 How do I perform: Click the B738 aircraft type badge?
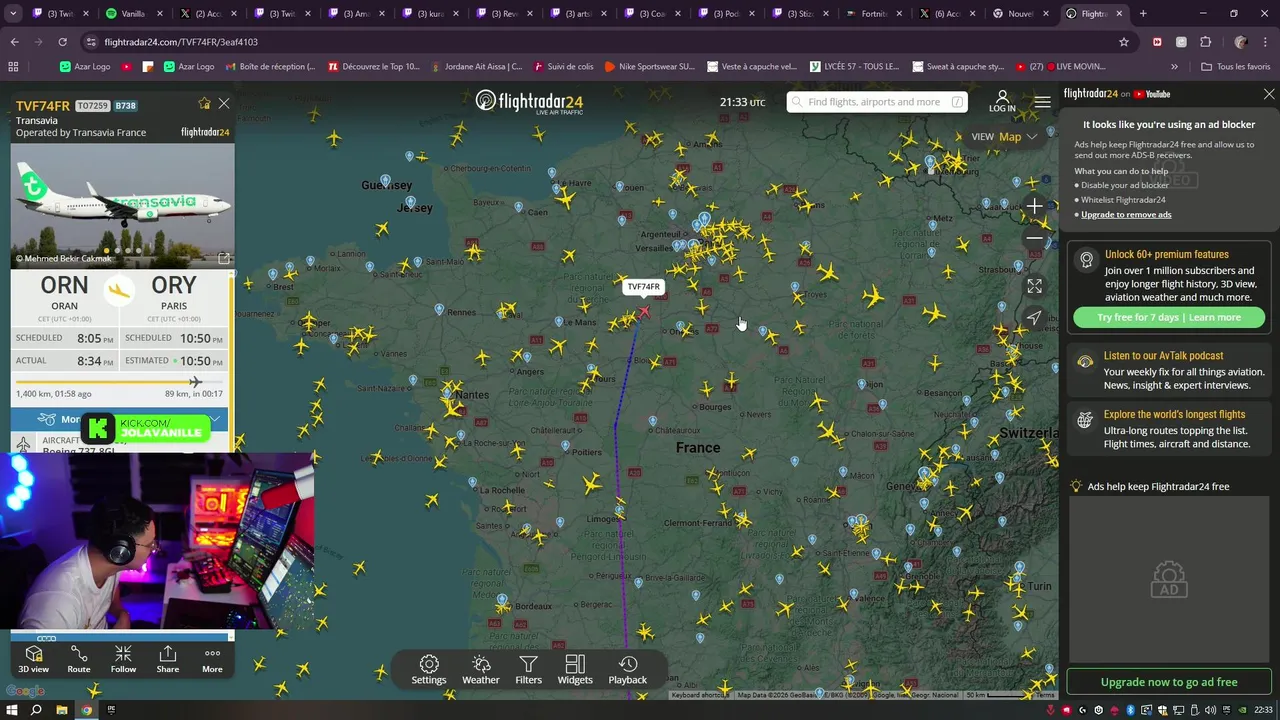[x=125, y=106]
